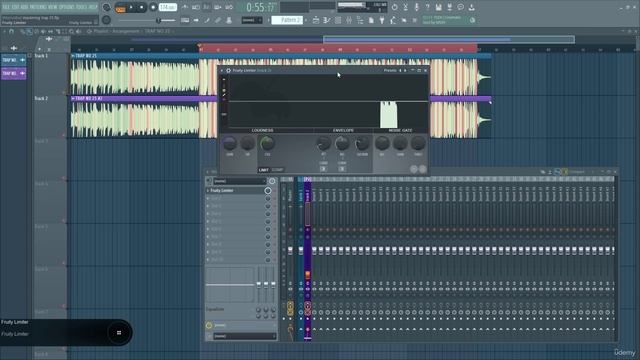The width and height of the screenshot is (640, 360).
Task: Click the speech bubble icon in toolbar
Action: [x=460, y=7]
